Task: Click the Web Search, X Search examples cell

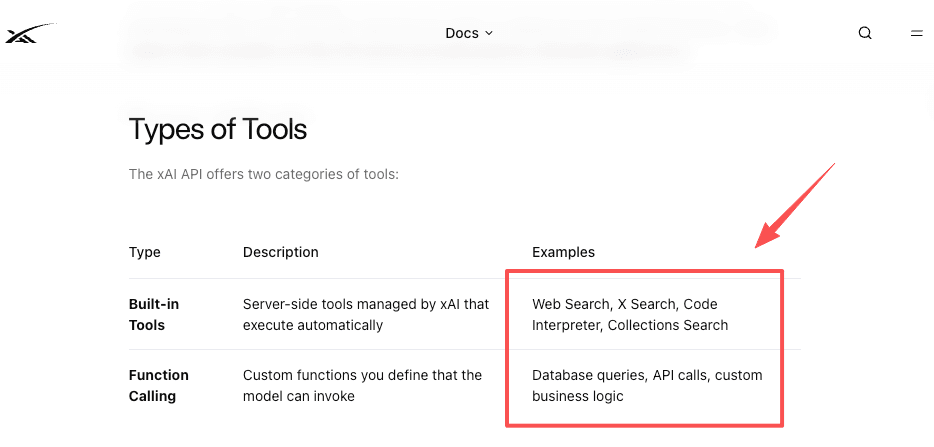Action: [630, 315]
